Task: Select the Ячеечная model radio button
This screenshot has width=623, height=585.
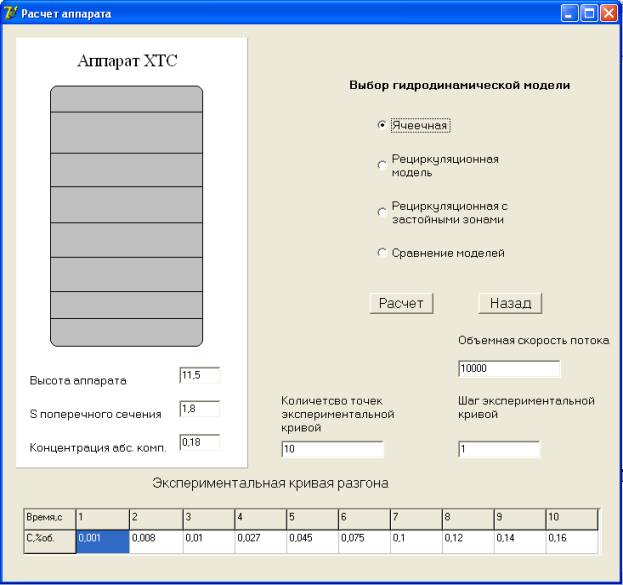Action: pyautogui.click(x=382, y=126)
